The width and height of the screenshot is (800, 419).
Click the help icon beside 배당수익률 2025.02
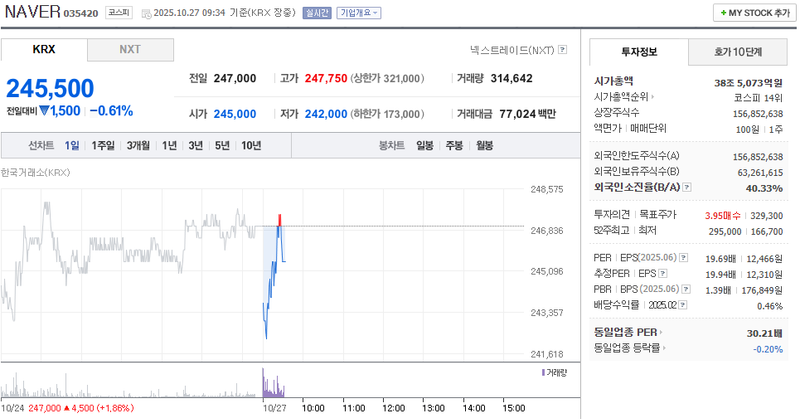[x=683, y=305]
